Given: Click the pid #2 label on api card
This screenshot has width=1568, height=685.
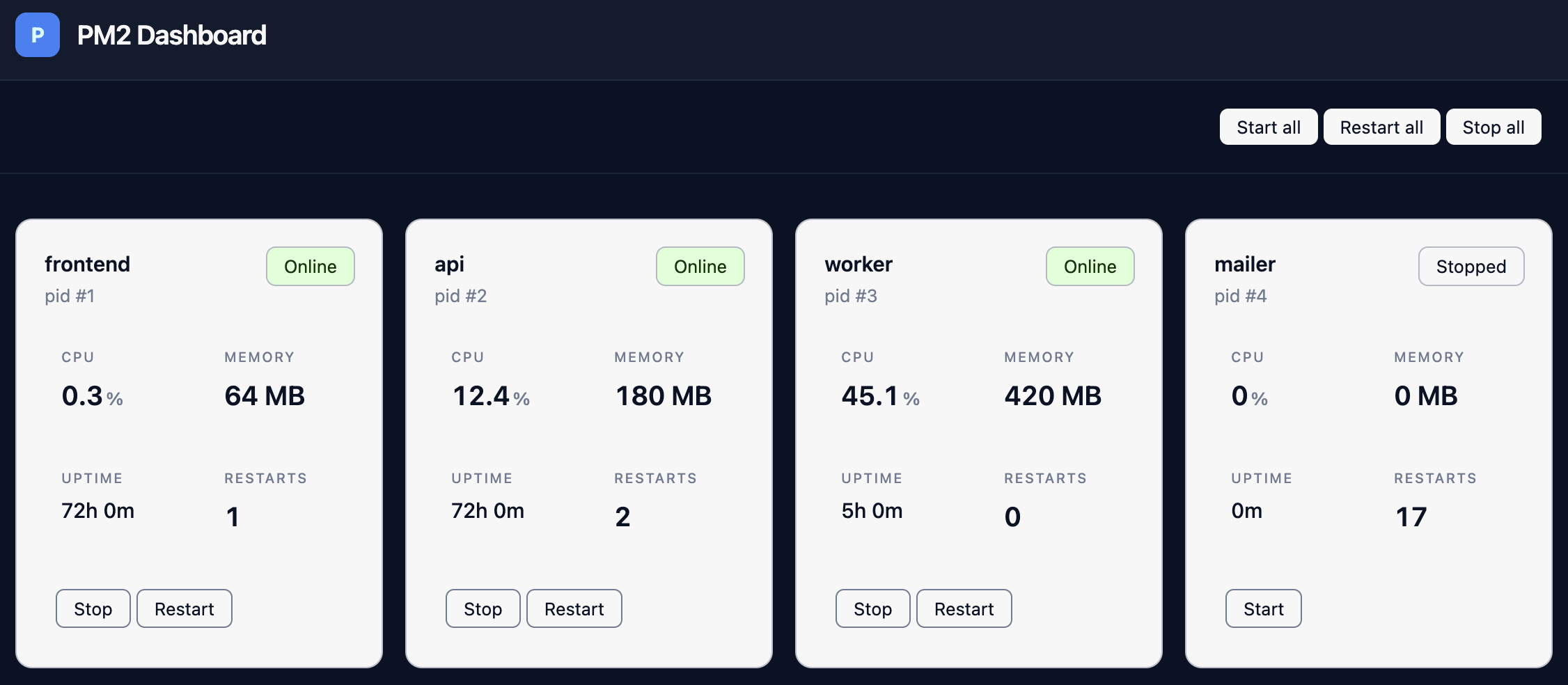Looking at the screenshot, I should click(460, 296).
